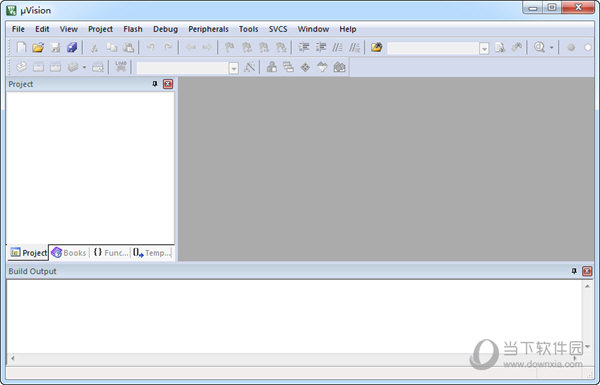The width and height of the screenshot is (600, 385).
Task: Save the current file with the floppy icon
Action: pos(55,47)
